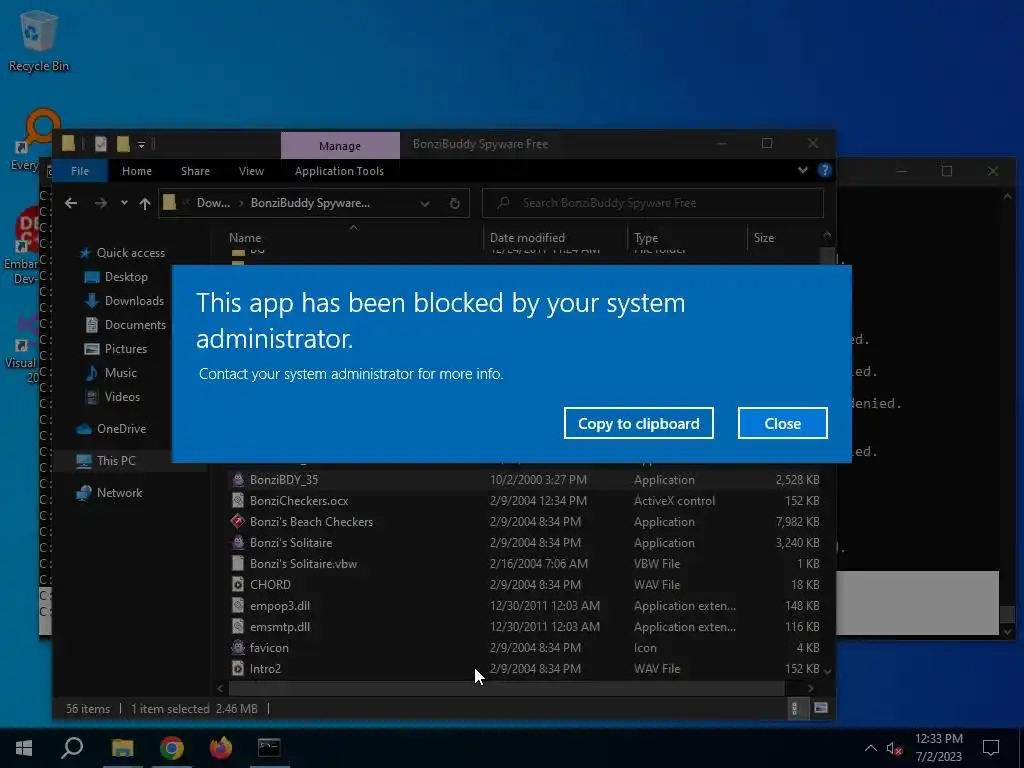Select Network in the navigation pane
Screen dimensions: 1024x768
119,492
